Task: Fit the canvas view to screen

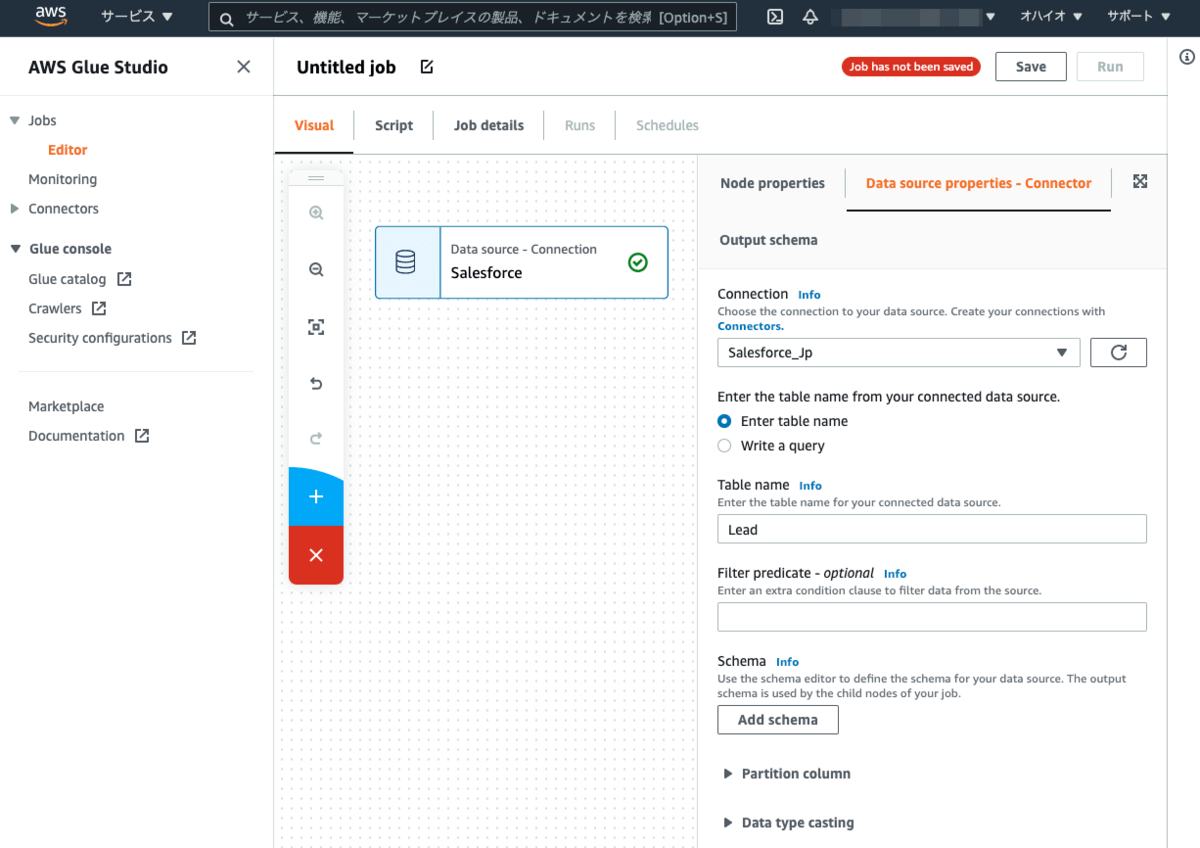Action: 316,327
